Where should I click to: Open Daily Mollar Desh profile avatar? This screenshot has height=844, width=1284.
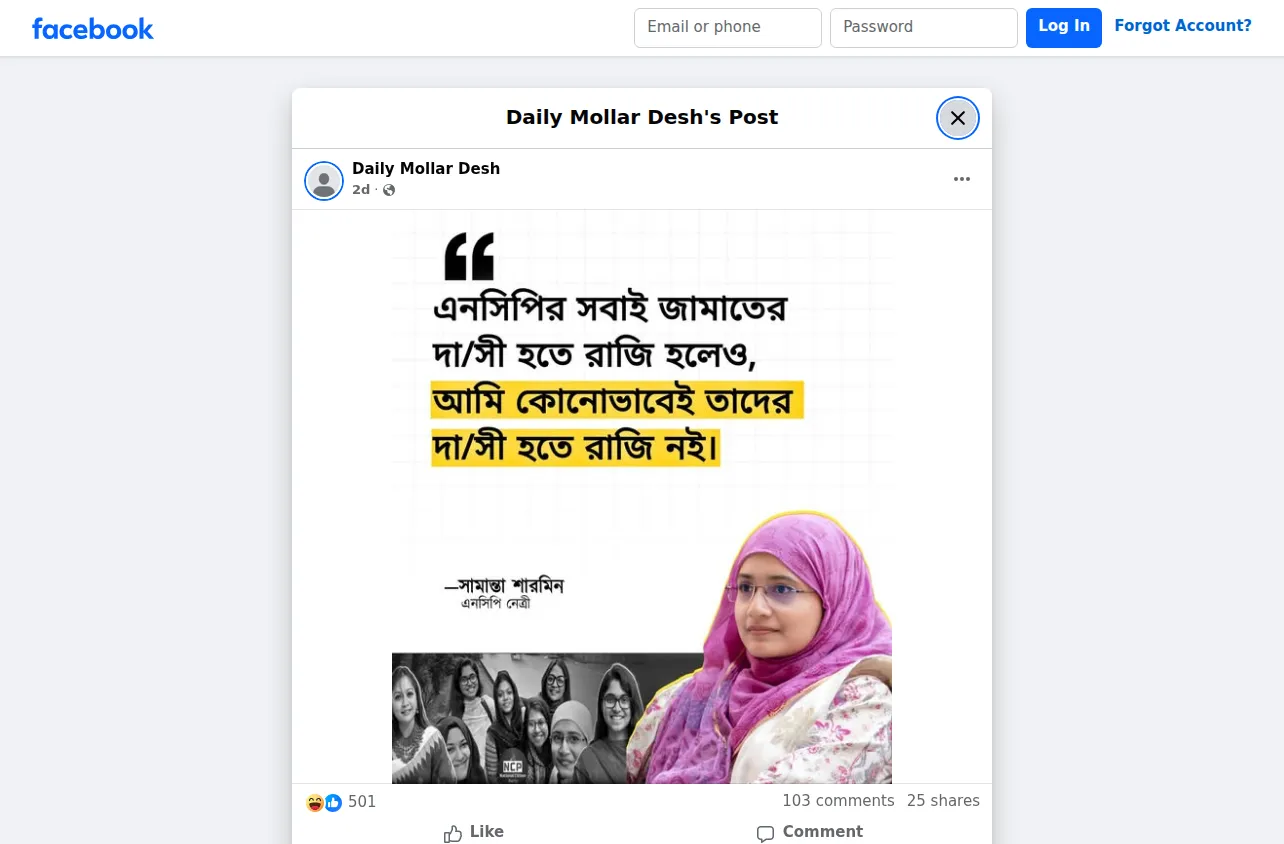[324, 181]
